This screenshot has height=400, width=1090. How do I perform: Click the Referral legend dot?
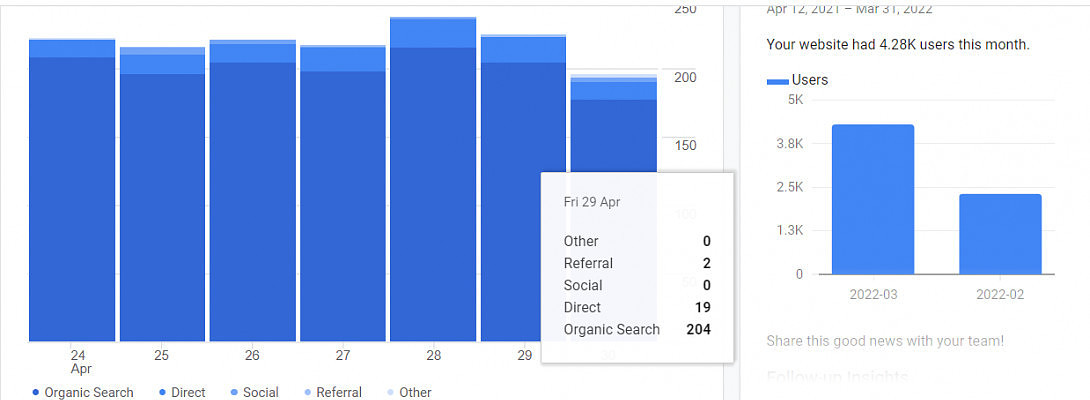308,392
